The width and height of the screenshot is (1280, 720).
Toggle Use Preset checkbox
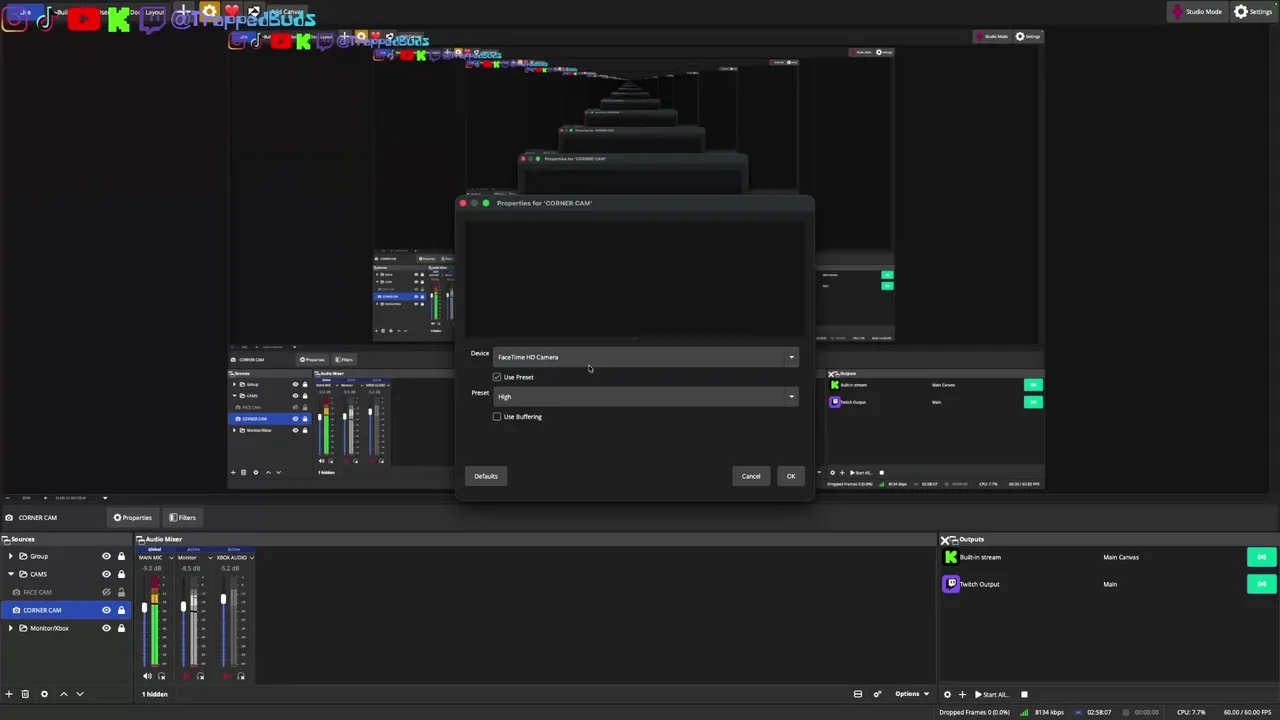click(x=497, y=377)
